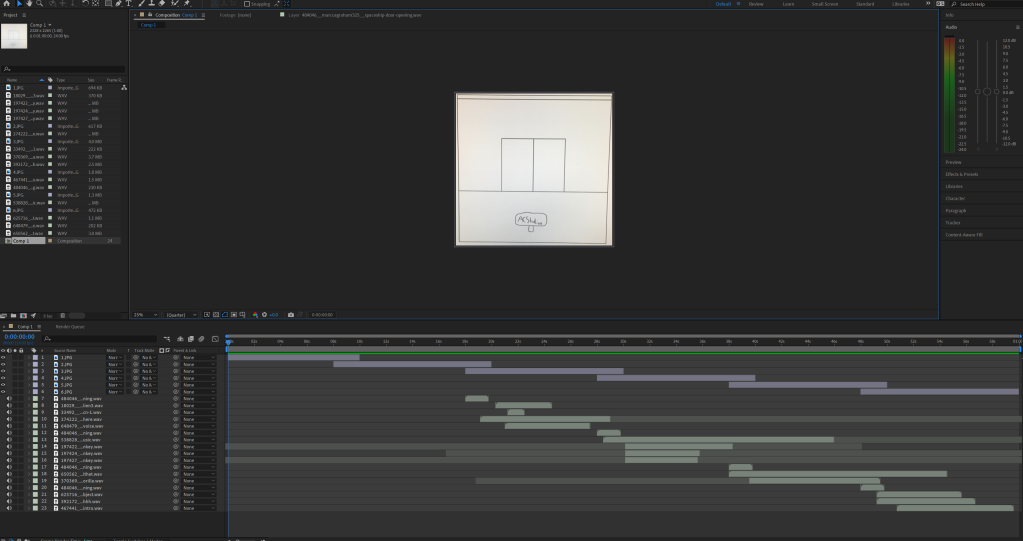Open the Content-Aware Fill panel
This screenshot has width=1023, height=541.
click(964, 234)
